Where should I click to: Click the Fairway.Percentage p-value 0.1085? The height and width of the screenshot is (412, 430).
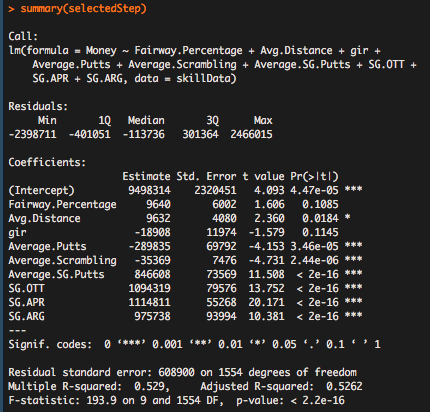coord(320,204)
